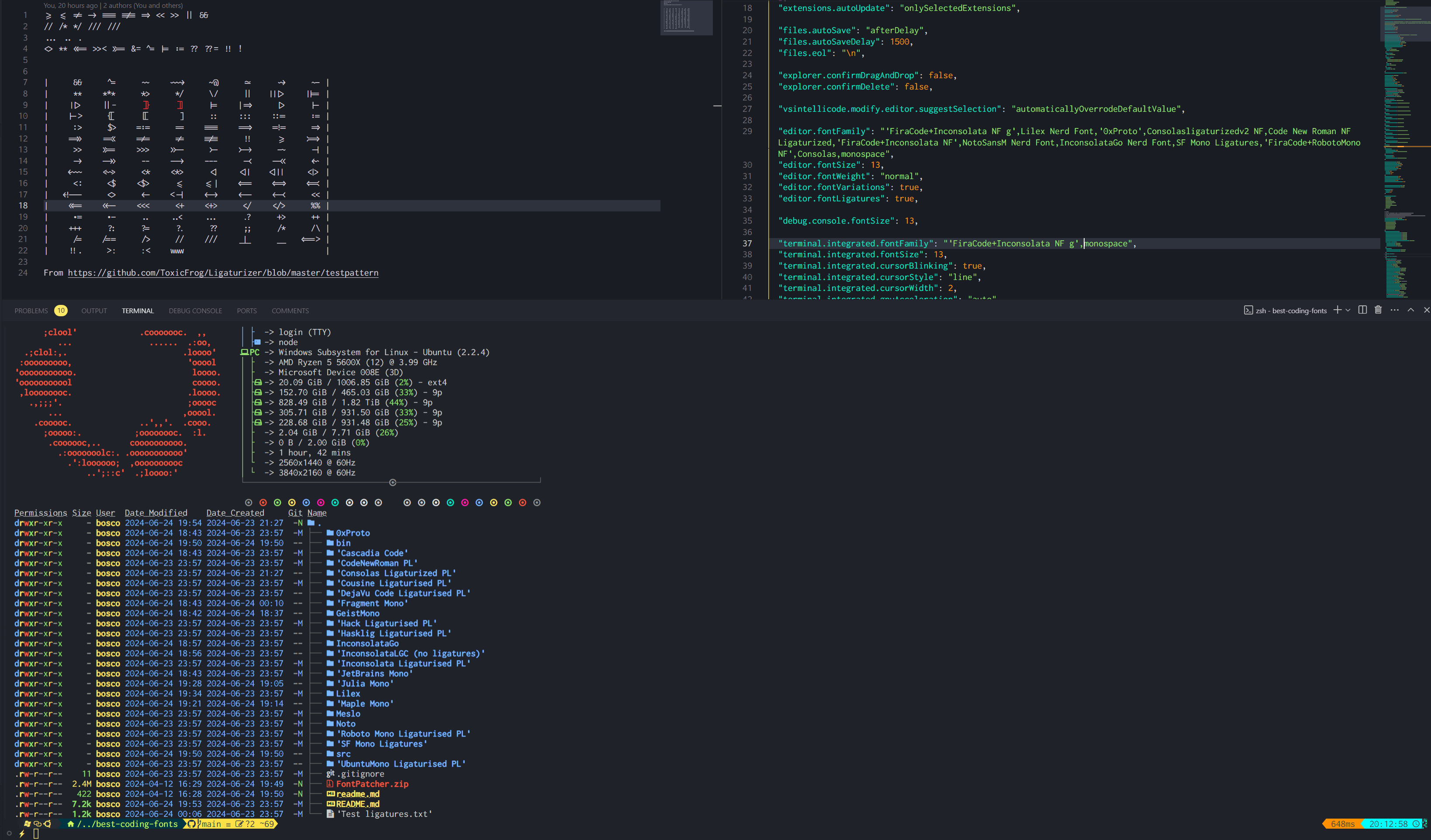Create a new terminal with plus icon
Screen dimensions: 1431x840
[x=1338, y=310]
